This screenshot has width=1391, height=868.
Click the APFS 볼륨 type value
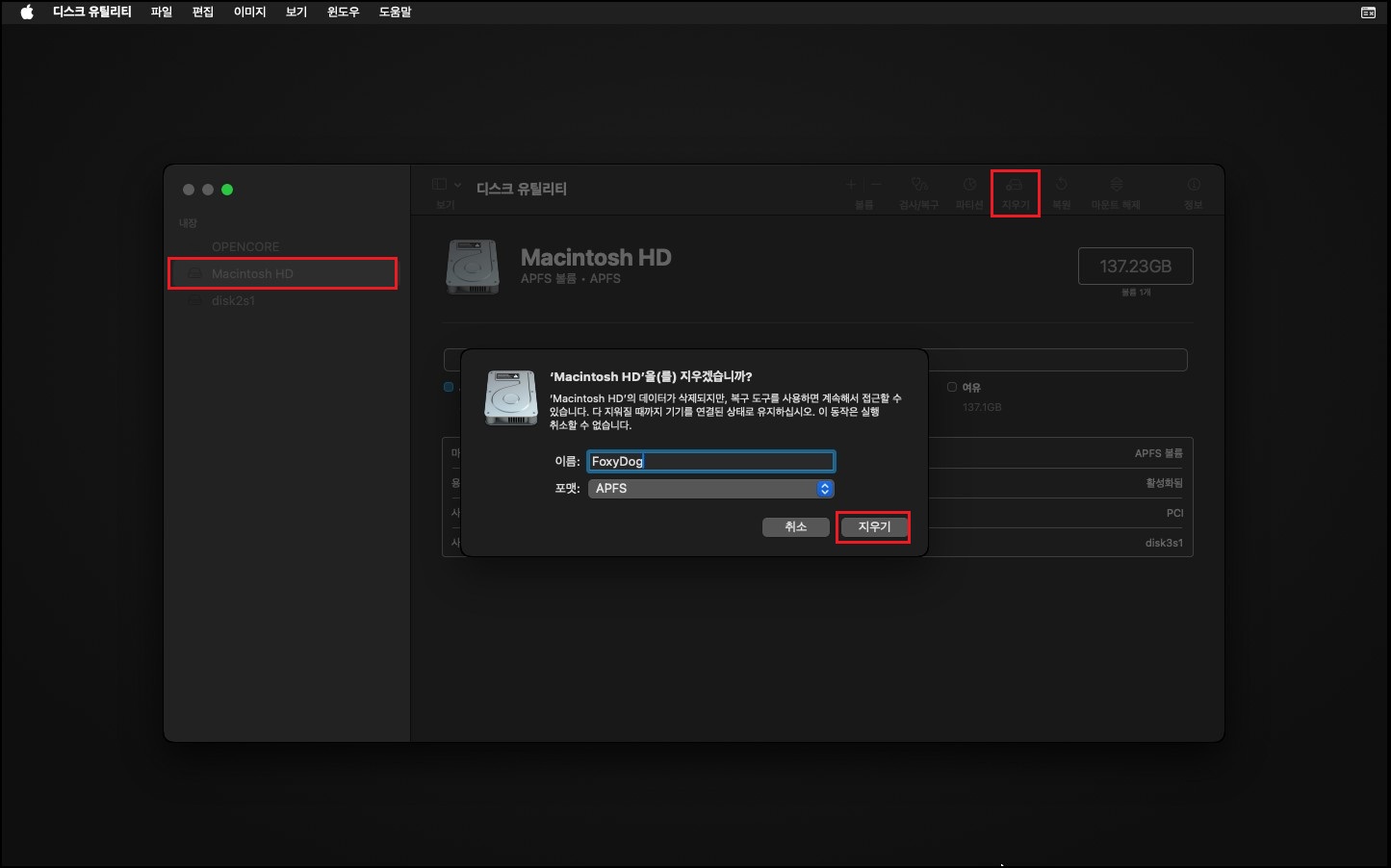point(1158,452)
